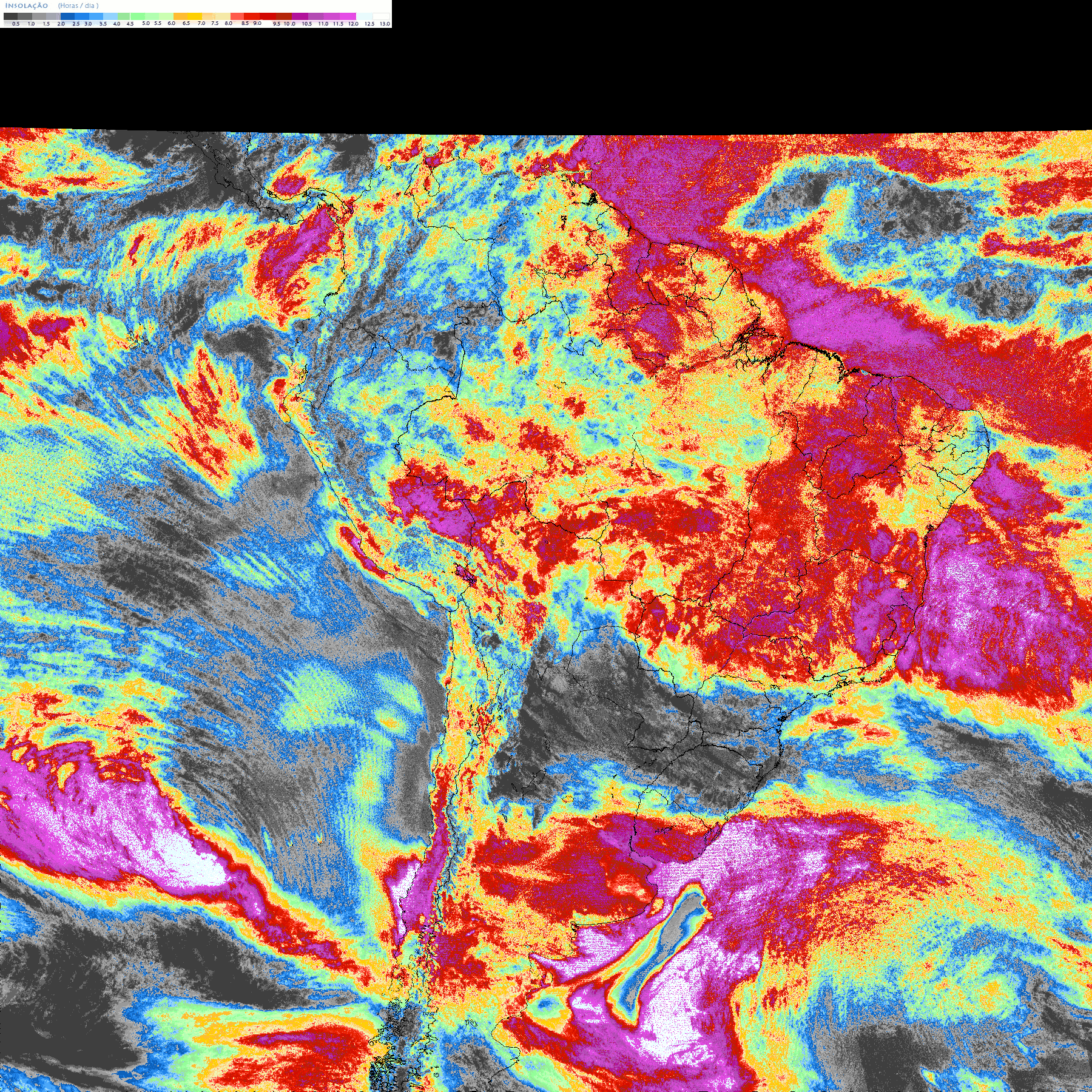
Task: Click the '0.5' legend value
Action: [x=16, y=24]
